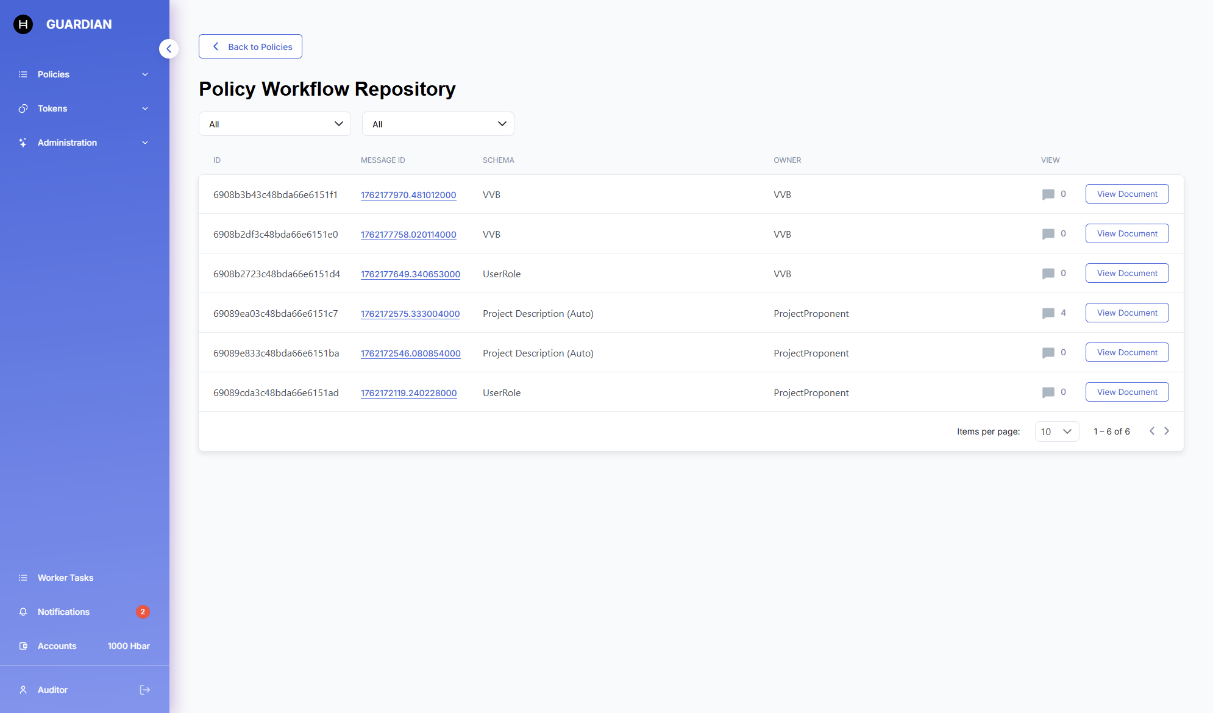The image size is (1213, 713).
Task: View Document for UserRole VVB row
Action: click(1126, 273)
